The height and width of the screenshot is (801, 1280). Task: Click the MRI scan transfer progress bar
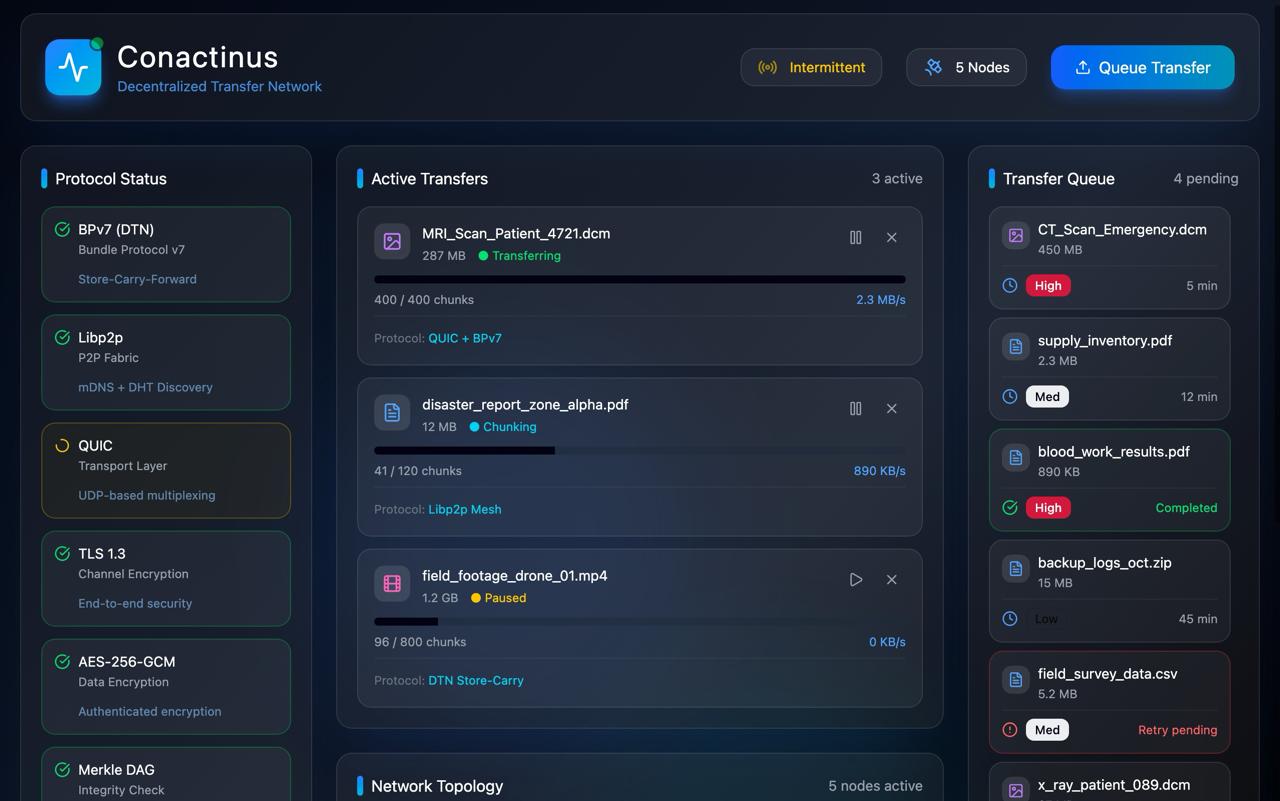tap(640, 280)
